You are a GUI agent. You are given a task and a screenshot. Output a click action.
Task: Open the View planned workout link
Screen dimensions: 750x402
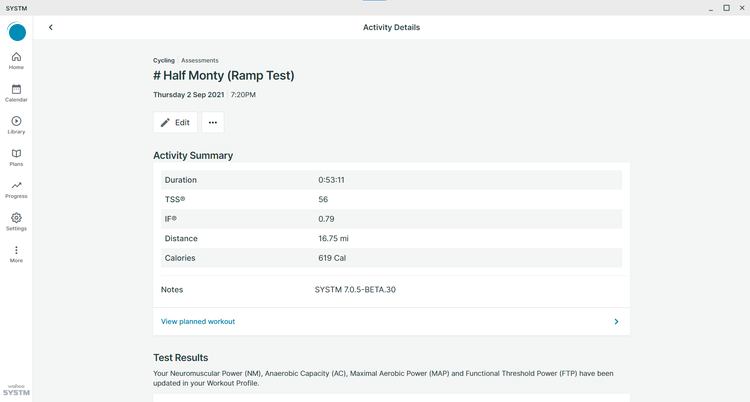coord(198,322)
